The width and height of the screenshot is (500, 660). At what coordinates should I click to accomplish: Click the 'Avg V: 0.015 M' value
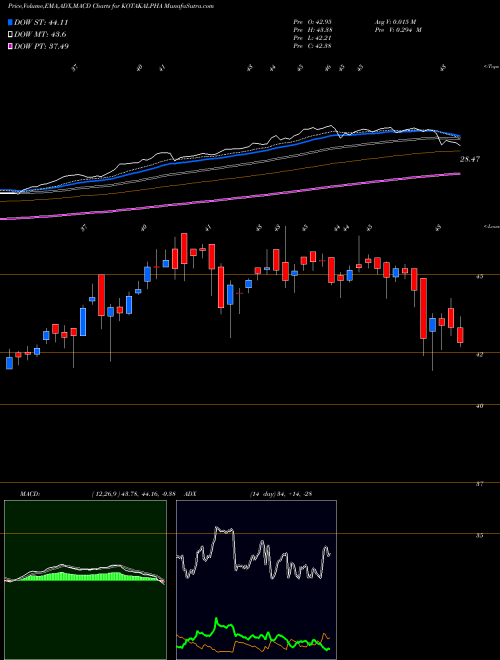395,21
